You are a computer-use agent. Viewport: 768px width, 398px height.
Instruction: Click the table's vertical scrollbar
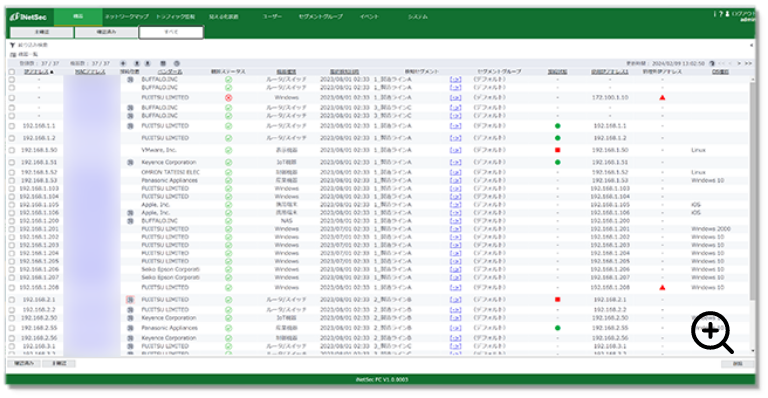pyautogui.click(x=752, y=191)
